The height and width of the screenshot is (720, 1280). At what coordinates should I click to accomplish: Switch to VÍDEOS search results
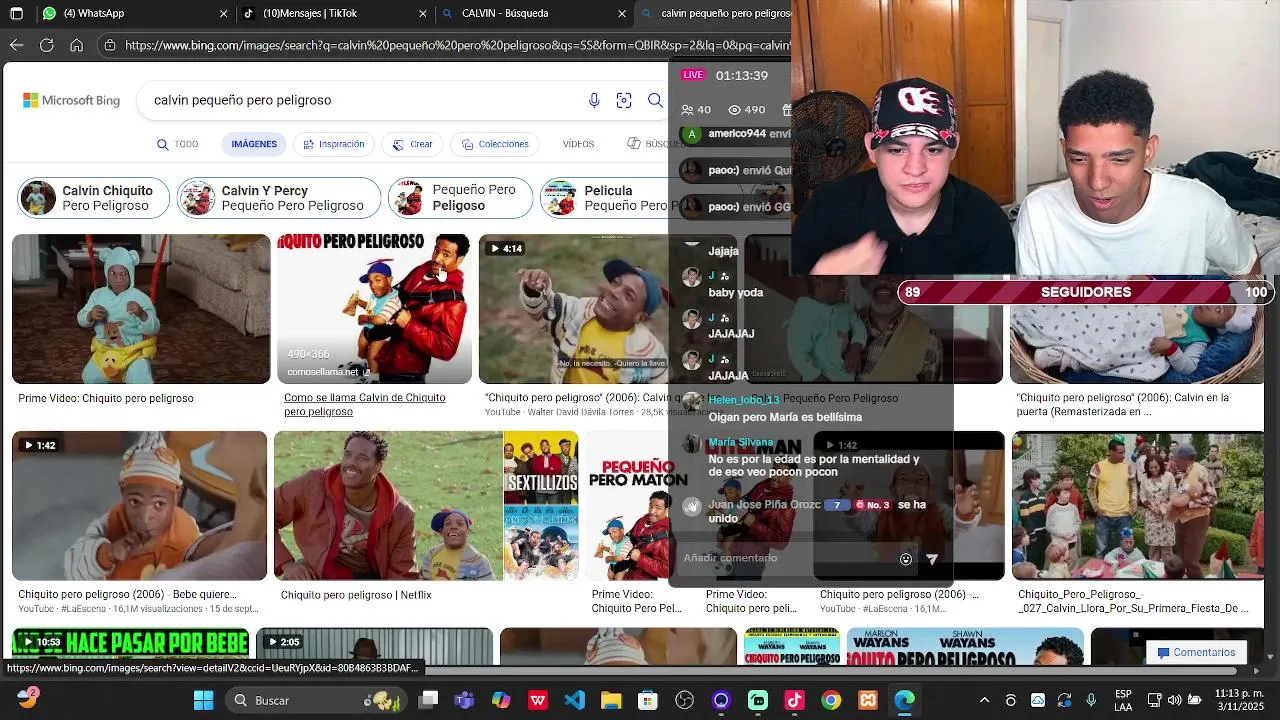click(578, 144)
